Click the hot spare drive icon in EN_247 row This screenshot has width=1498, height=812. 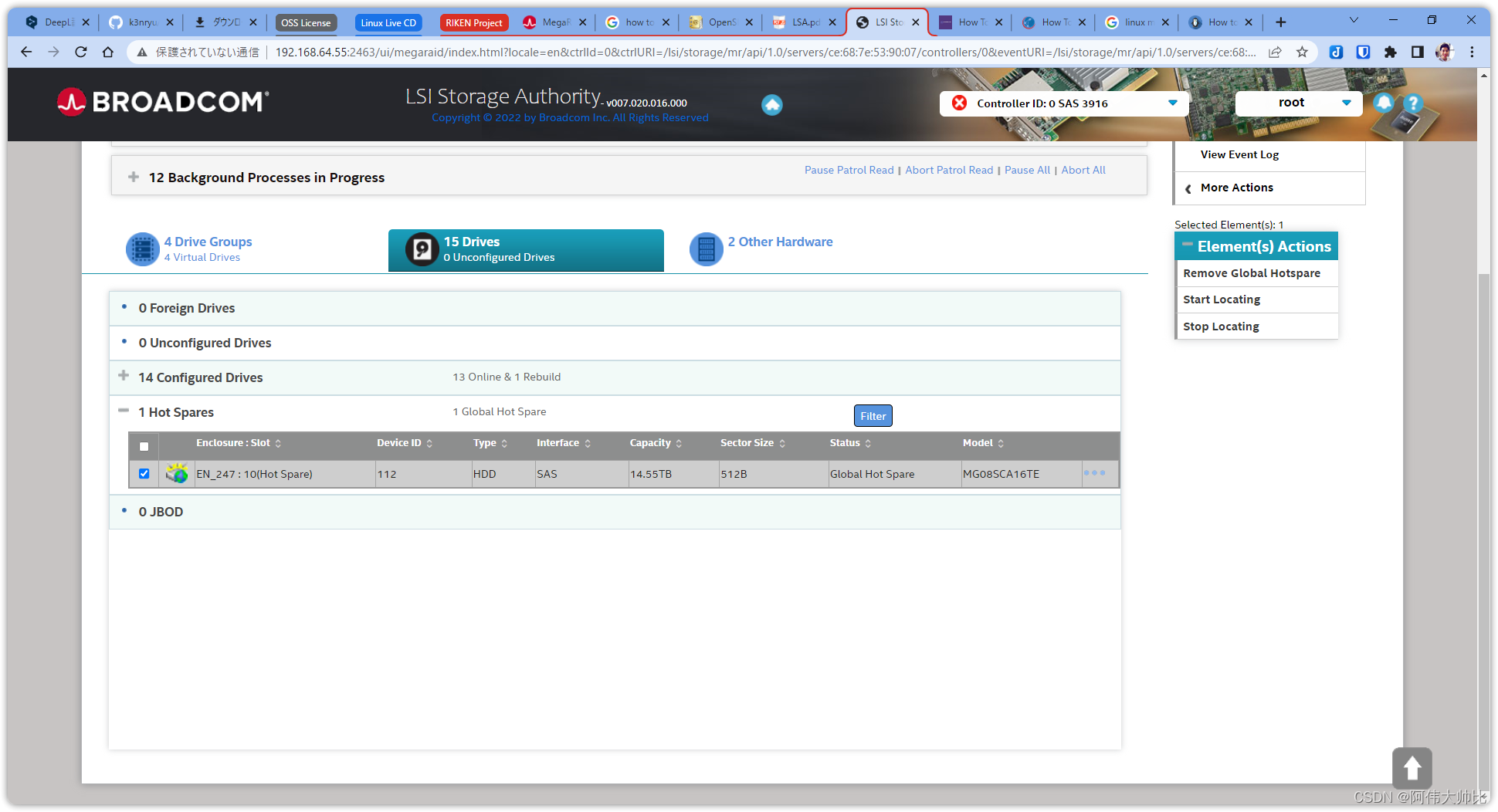click(x=176, y=473)
